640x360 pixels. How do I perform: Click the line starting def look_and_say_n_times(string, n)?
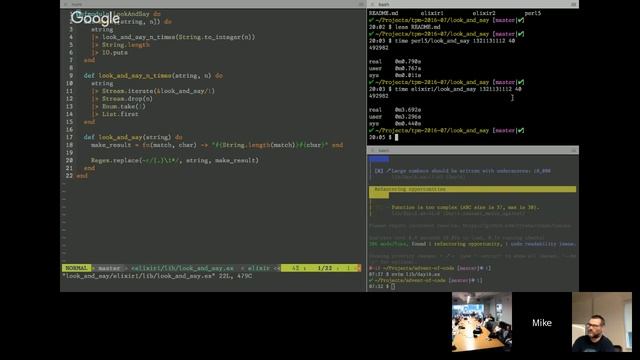153,76
